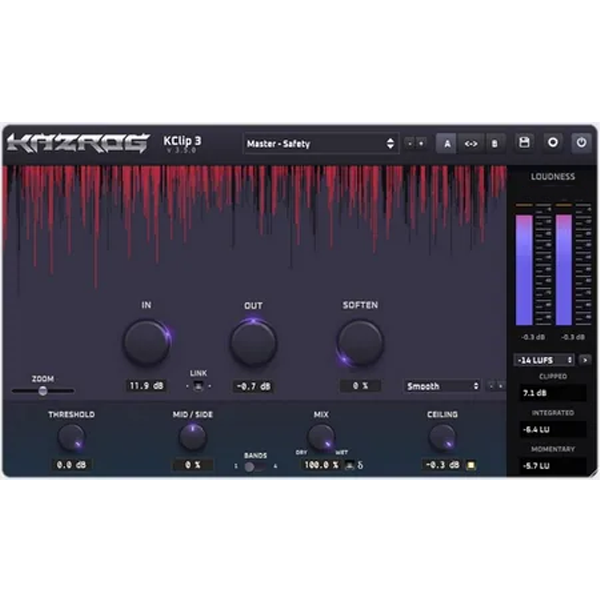Toggle the Bands switch between 1 and 4
600x600 pixels.
(254, 466)
